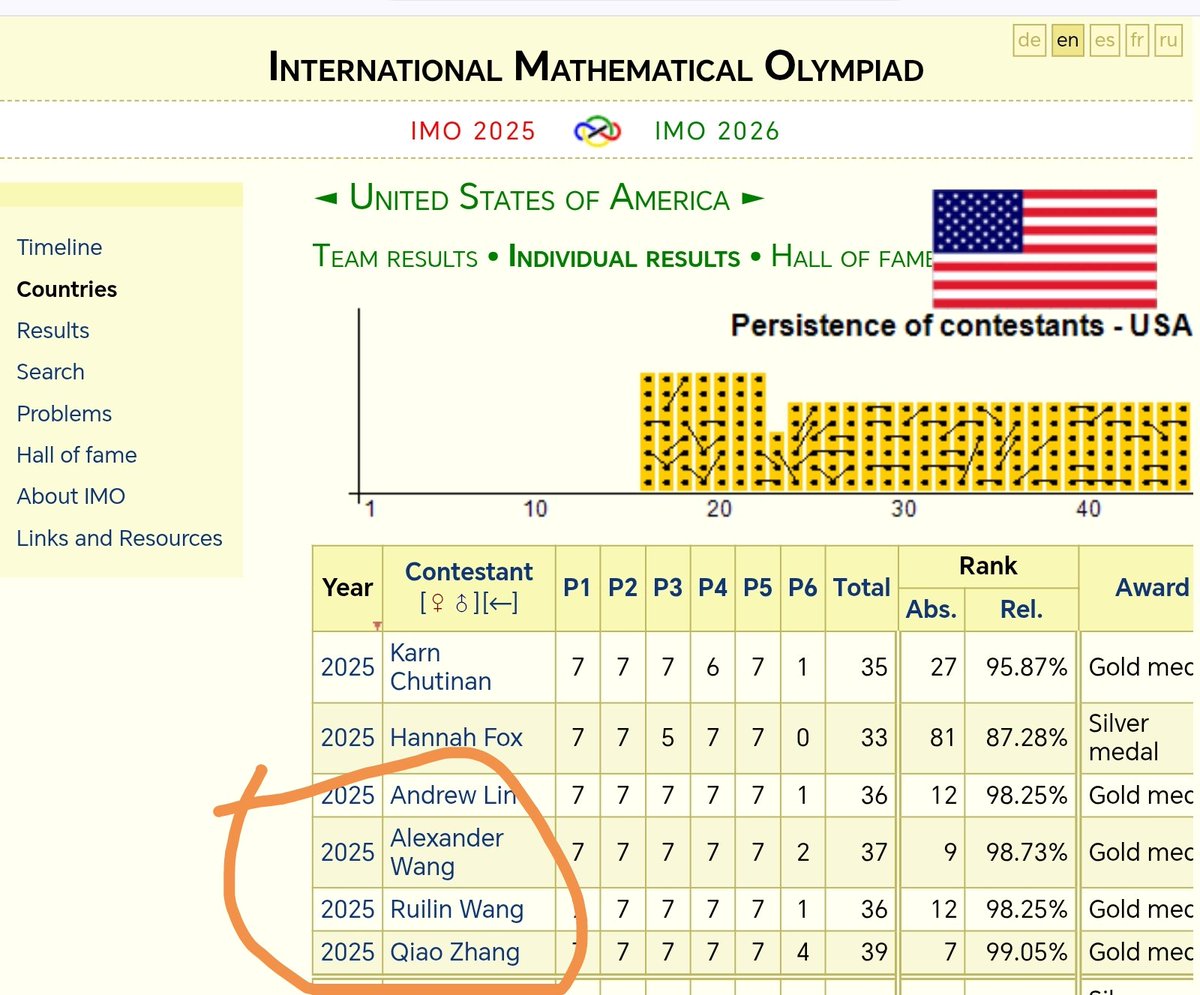This screenshot has width=1200, height=995.
Task: Open Problems in the sidebar
Action: tap(64, 413)
